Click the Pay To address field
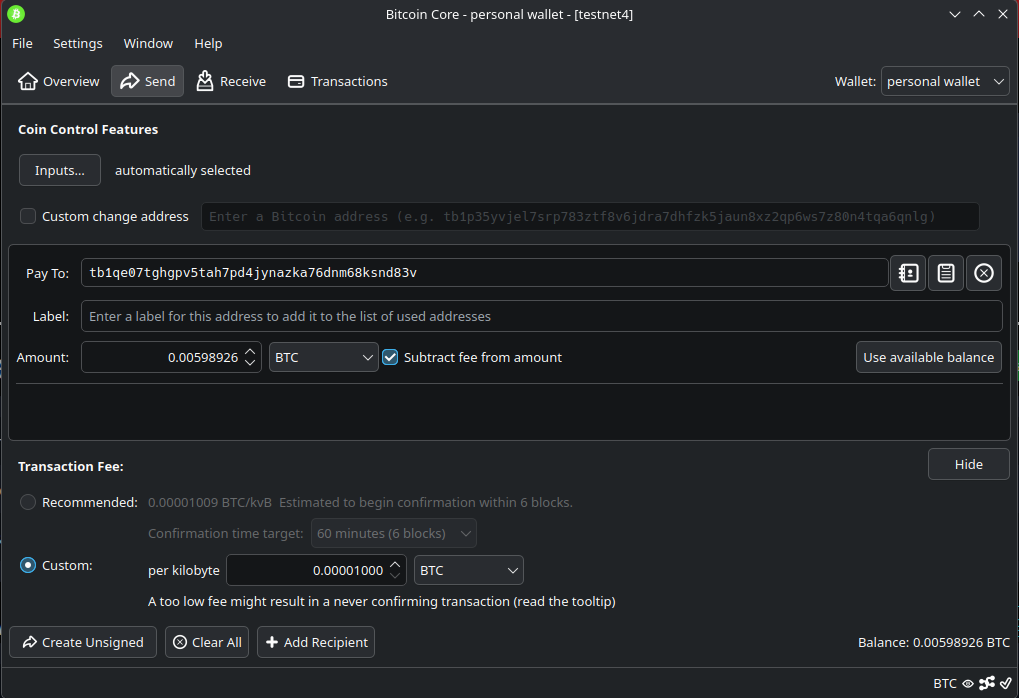The image size is (1019, 698). 485,273
